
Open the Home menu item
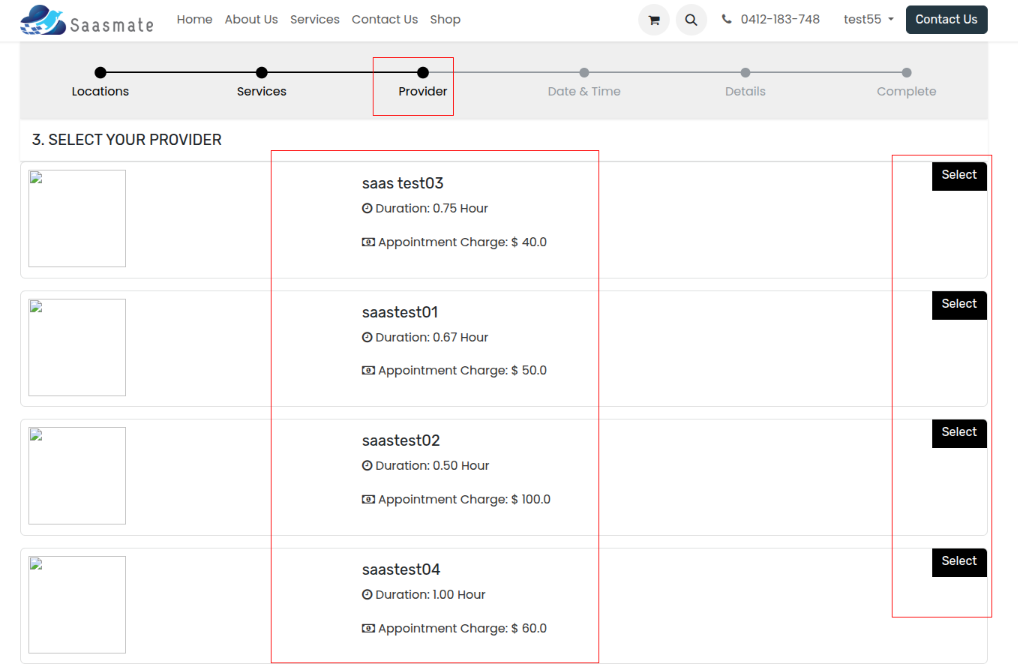pyautogui.click(x=194, y=19)
